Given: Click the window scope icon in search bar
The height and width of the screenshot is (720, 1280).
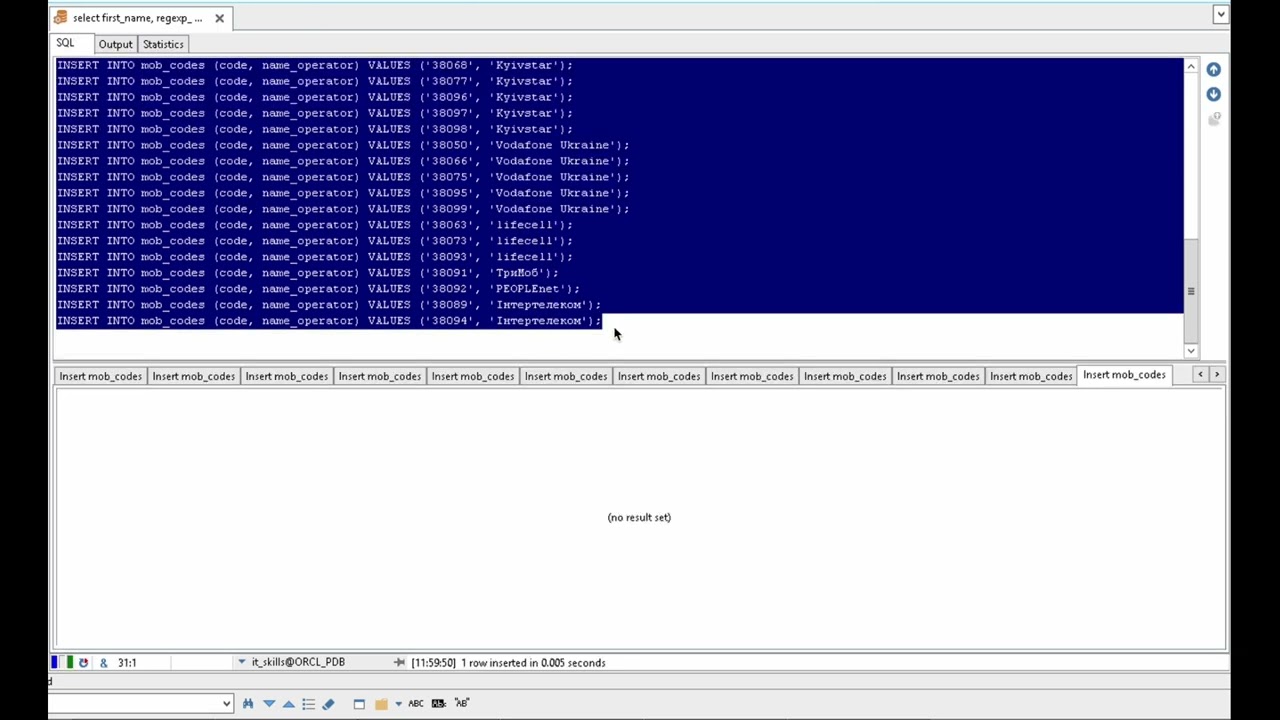Looking at the screenshot, I should [x=359, y=703].
